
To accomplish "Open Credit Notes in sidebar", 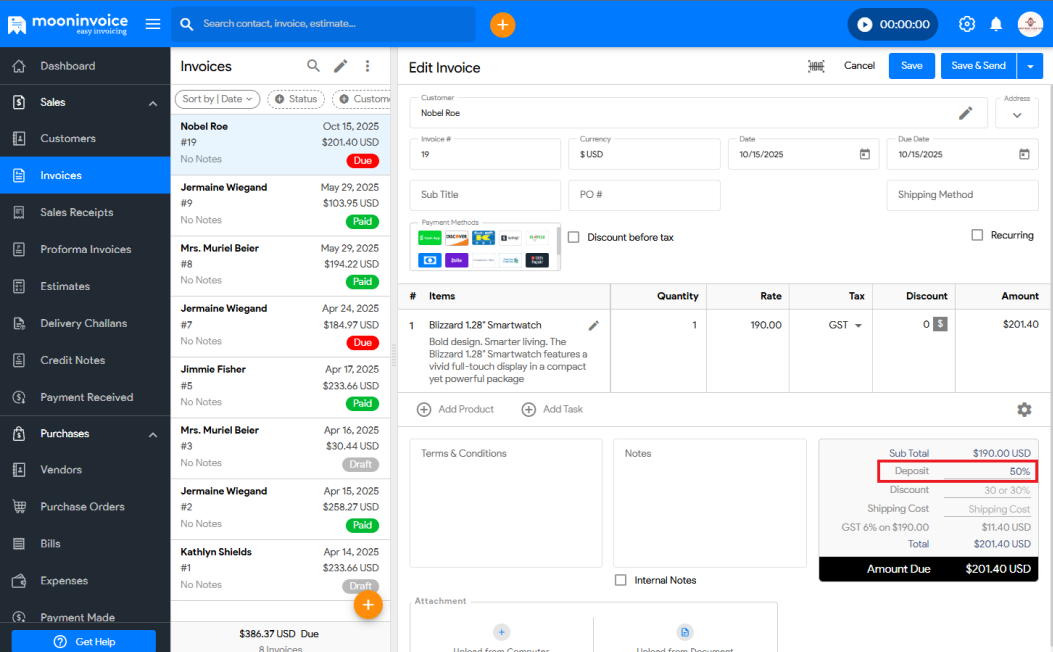I will 72,360.
